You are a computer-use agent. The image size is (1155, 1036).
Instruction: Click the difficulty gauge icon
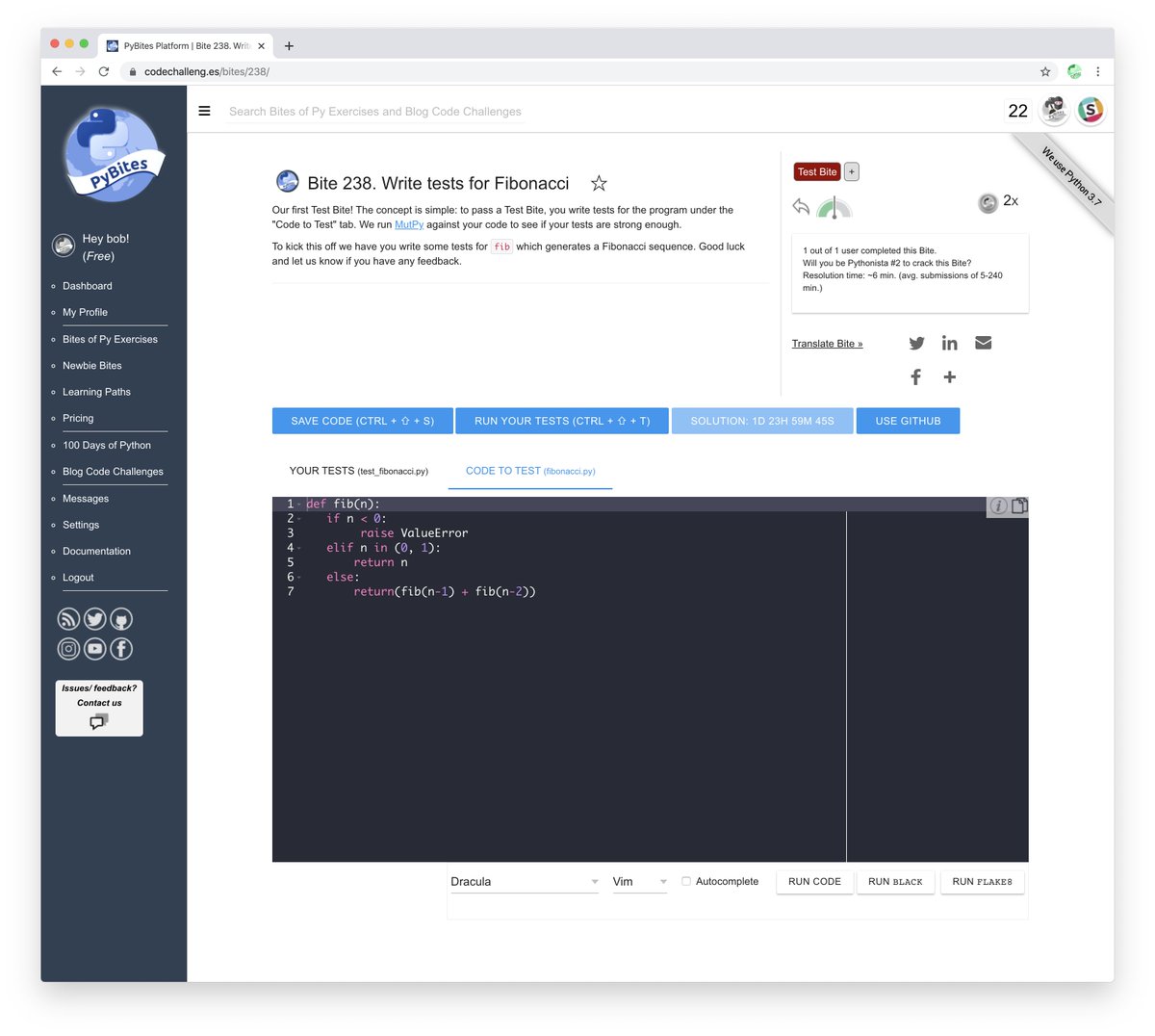coord(834,207)
